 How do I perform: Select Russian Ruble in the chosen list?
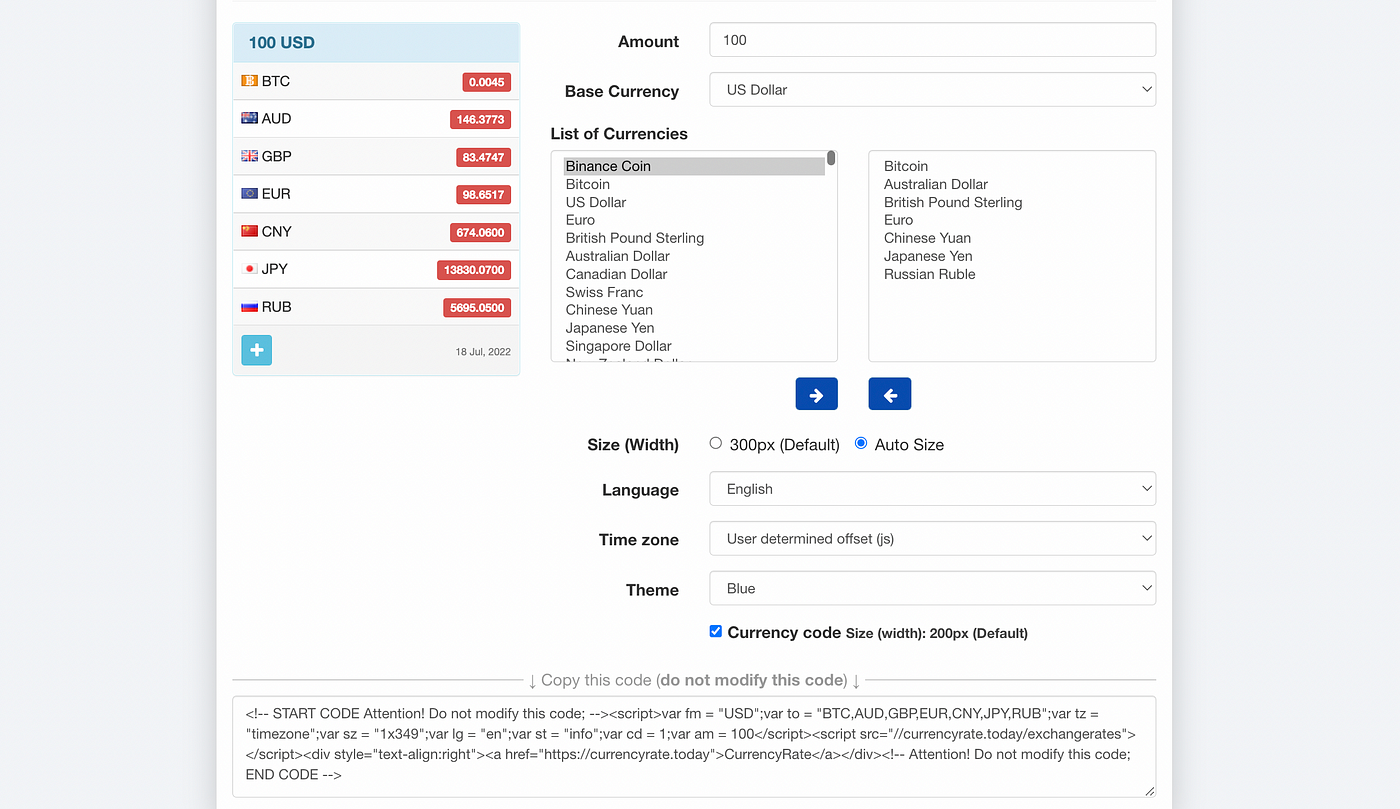pos(1012,274)
